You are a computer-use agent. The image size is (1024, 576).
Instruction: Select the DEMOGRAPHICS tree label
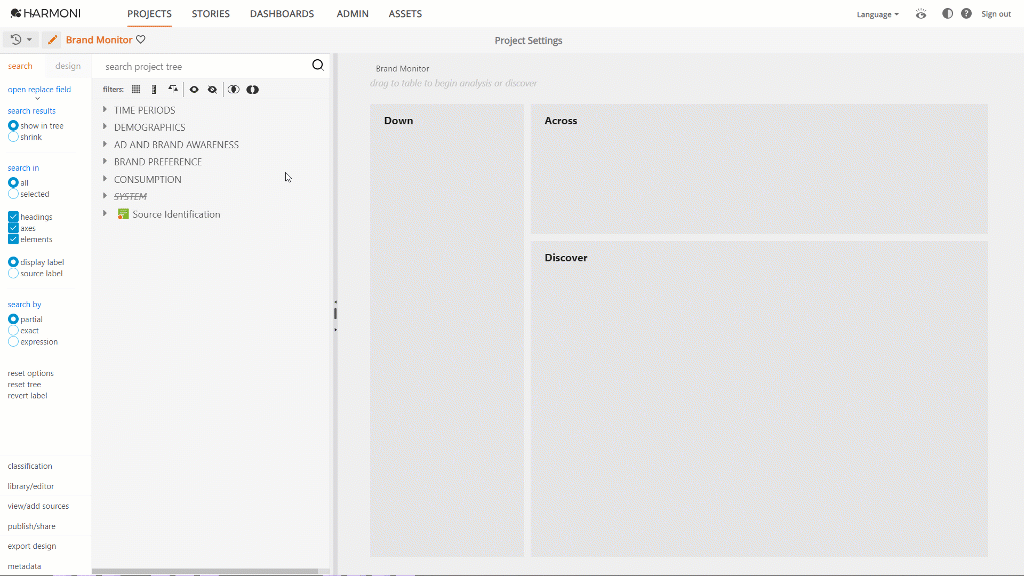(150, 127)
